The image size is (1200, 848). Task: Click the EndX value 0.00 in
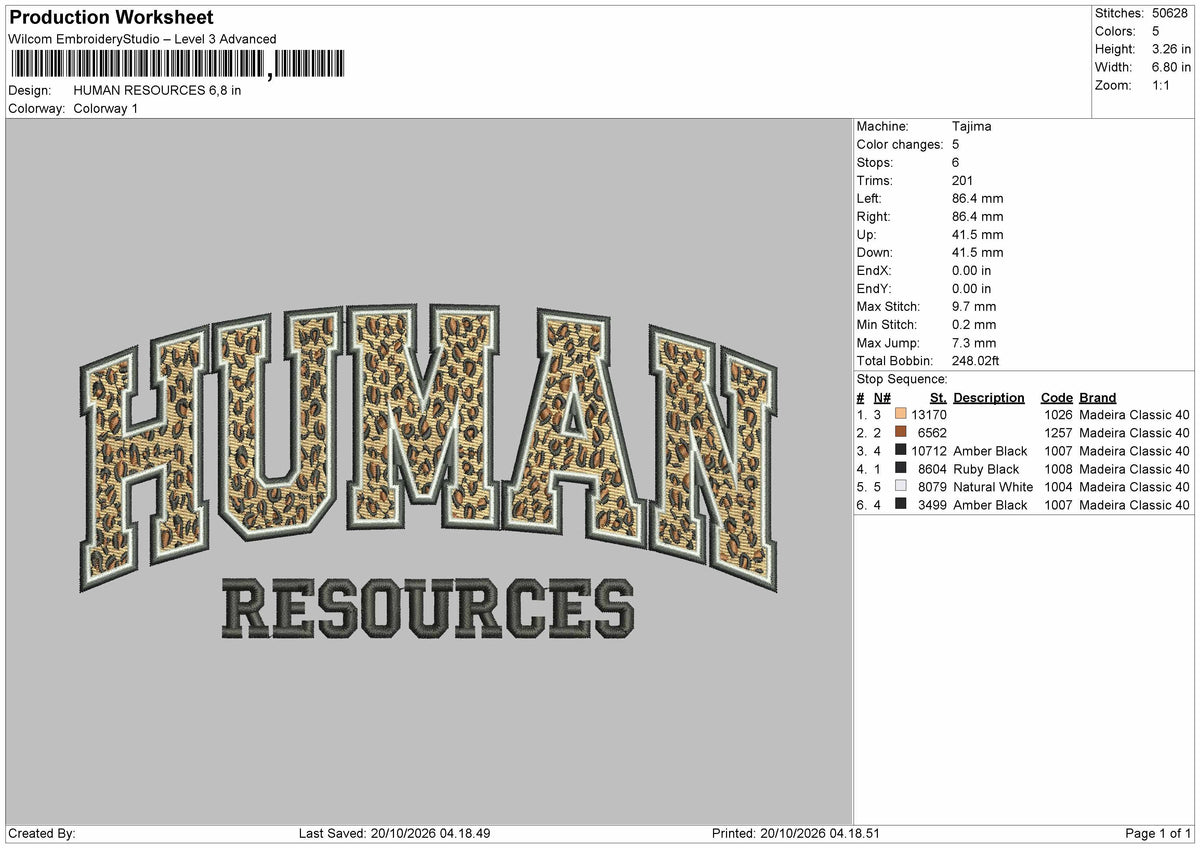point(972,270)
